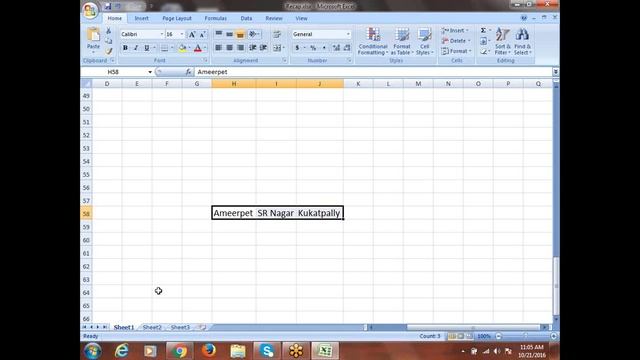Viewport: 640px width, 360px height.
Task: Open the font name Calibri dropdown
Action: tap(162, 35)
